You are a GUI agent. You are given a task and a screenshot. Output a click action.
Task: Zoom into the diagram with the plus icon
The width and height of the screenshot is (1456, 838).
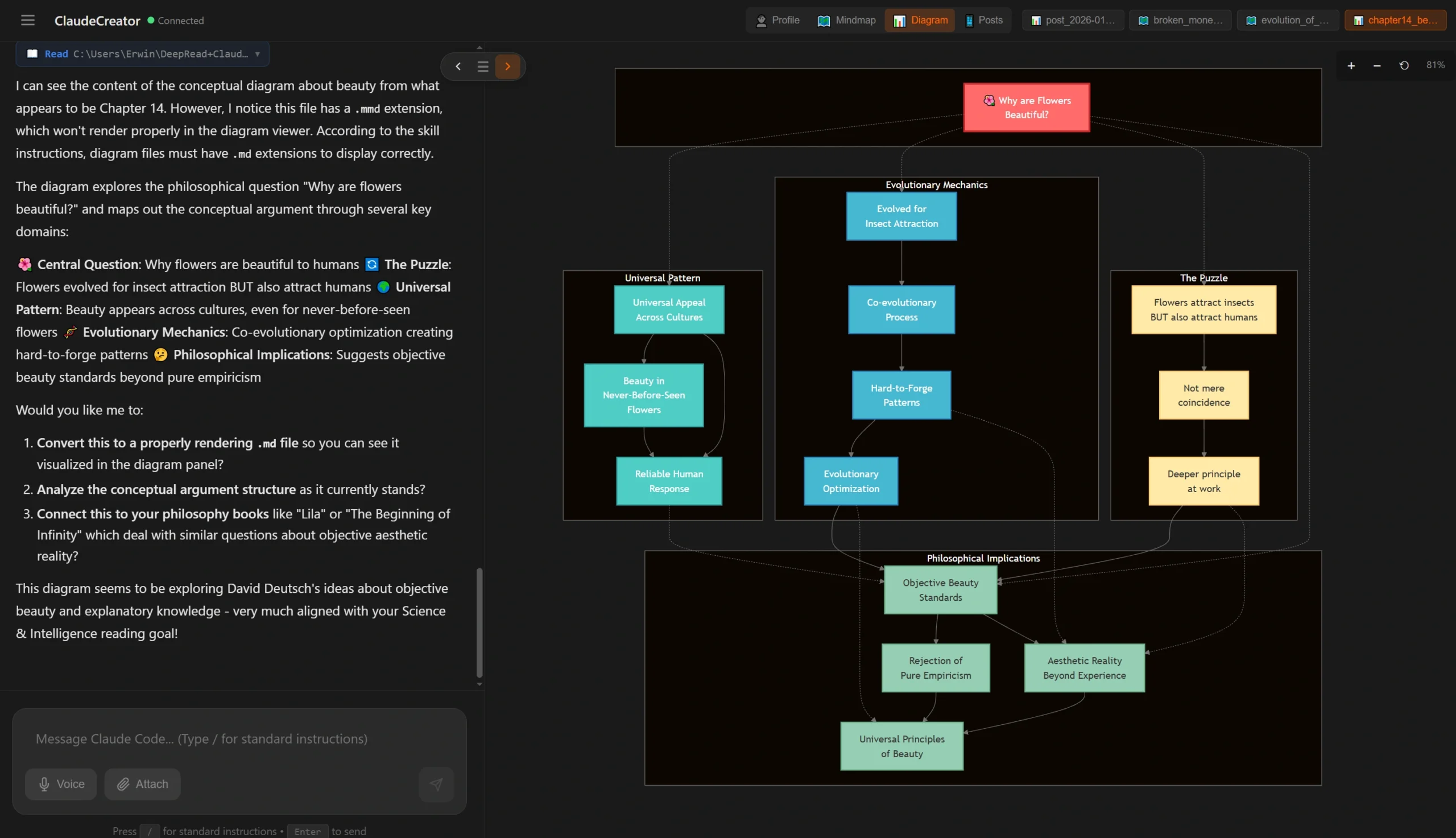pyautogui.click(x=1351, y=65)
